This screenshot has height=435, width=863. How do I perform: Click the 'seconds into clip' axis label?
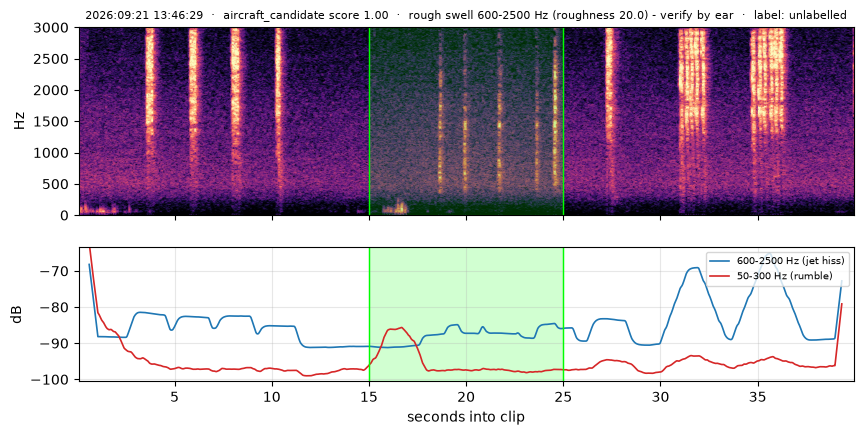point(466,417)
